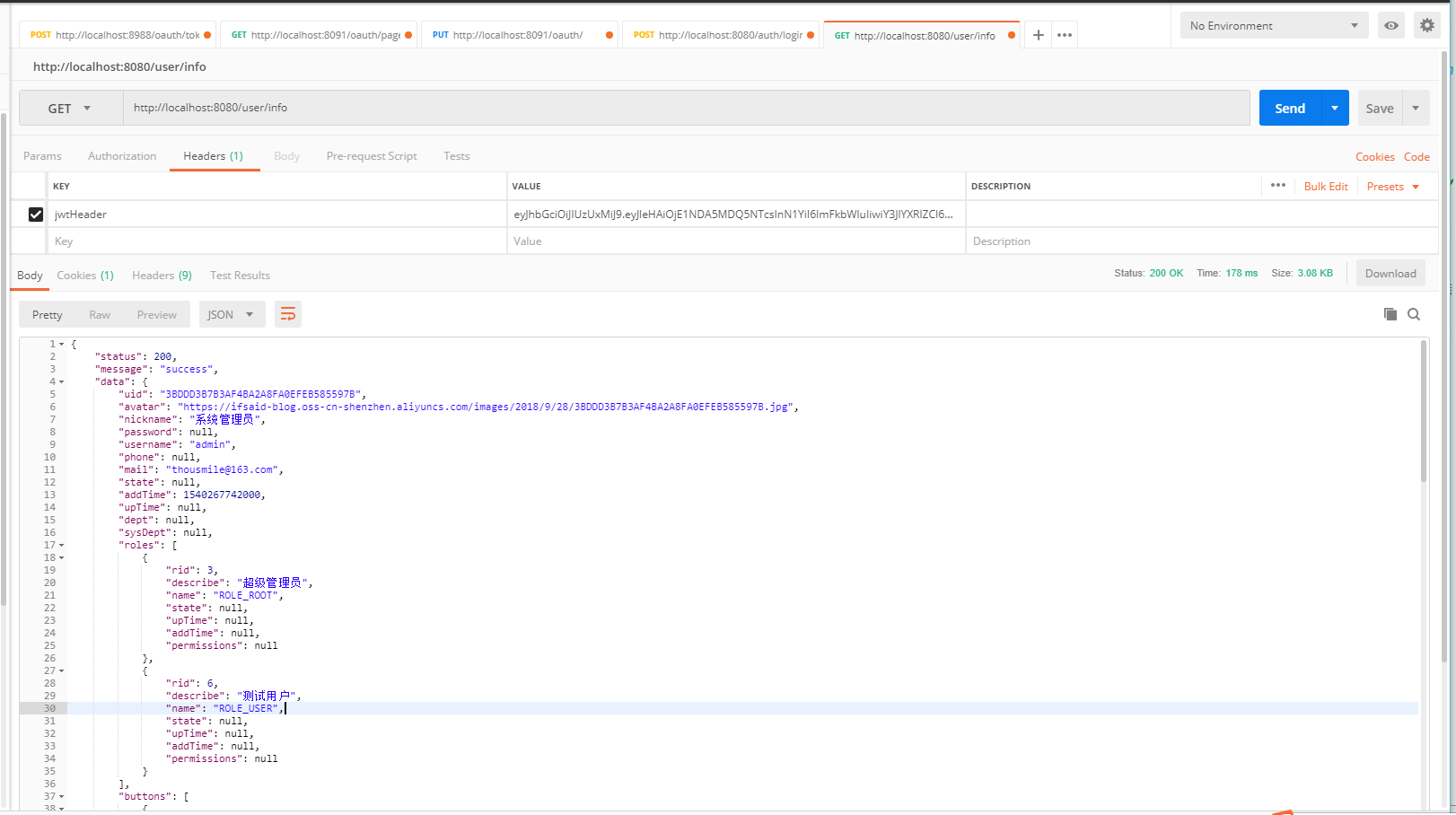Collapse role object at line 18

[62, 557]
